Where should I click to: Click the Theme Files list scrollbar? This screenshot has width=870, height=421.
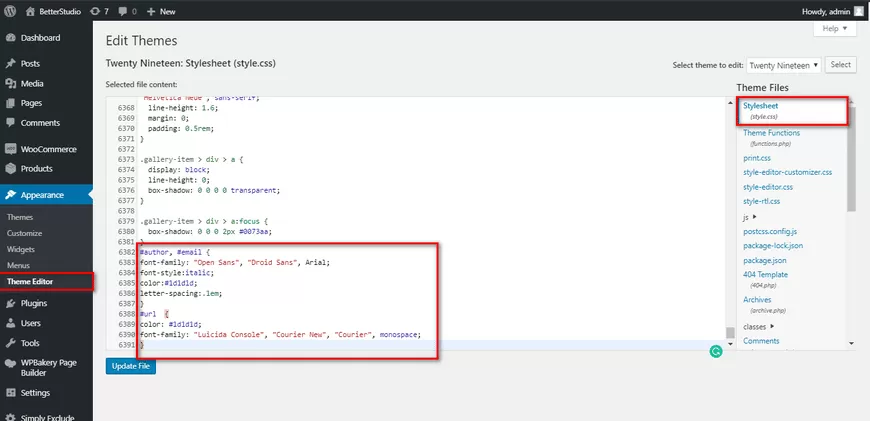(852, 160)
